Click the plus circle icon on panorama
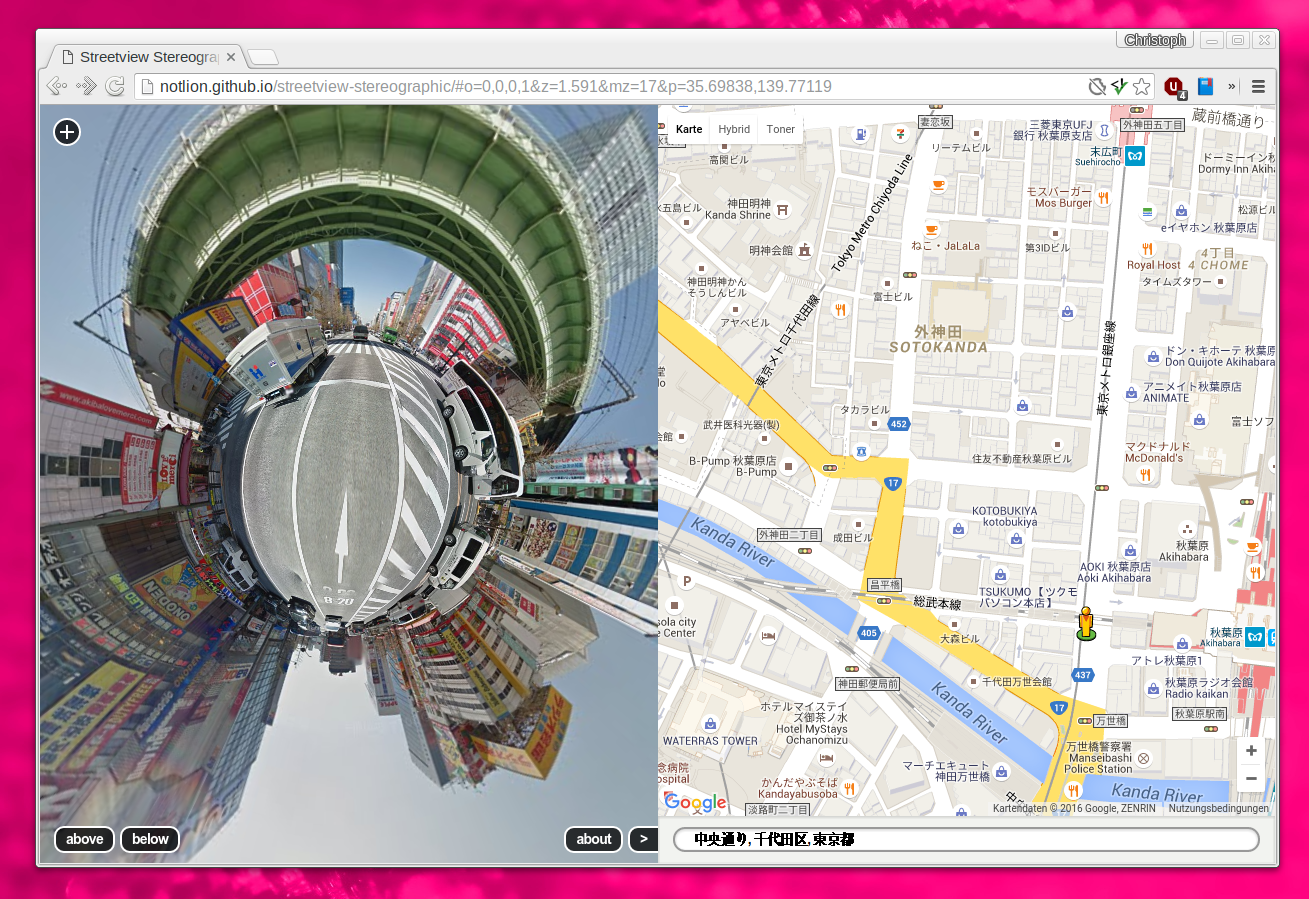This screenshot has width=1309, height=899. coord(67,132)
